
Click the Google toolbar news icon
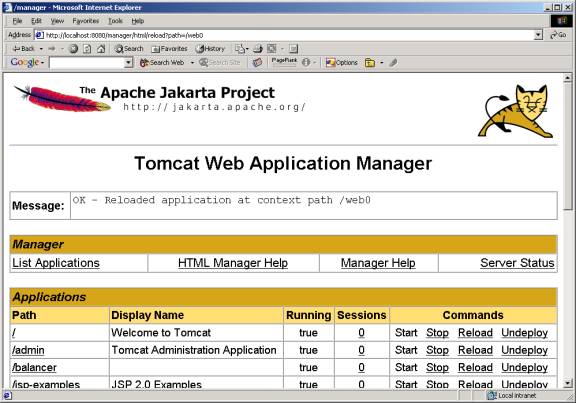coord(258,62)
